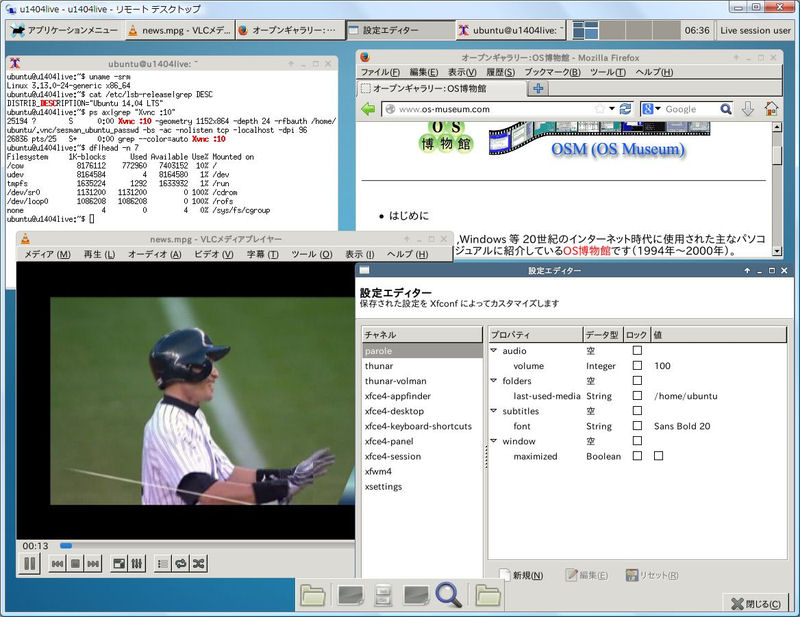800x617 pixels.
Task: Select the xsettings channel
Action: 422,487
